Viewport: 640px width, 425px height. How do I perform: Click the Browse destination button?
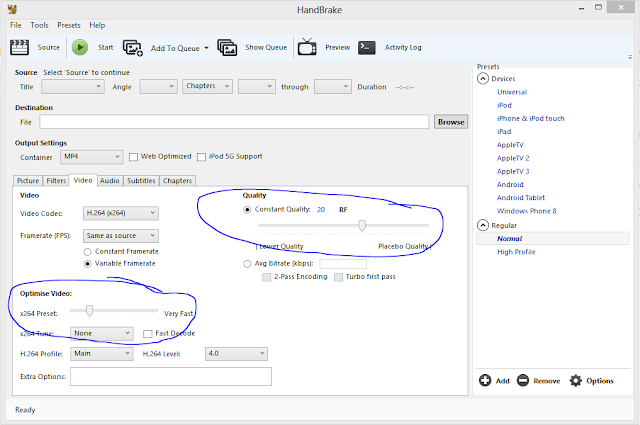[x=451, y=122]
